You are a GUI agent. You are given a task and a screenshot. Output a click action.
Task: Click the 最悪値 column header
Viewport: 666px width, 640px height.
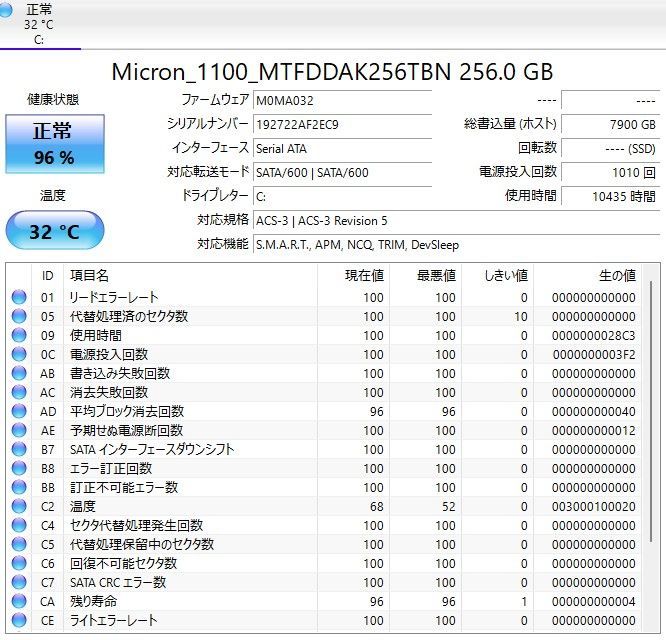coord(426,276)
